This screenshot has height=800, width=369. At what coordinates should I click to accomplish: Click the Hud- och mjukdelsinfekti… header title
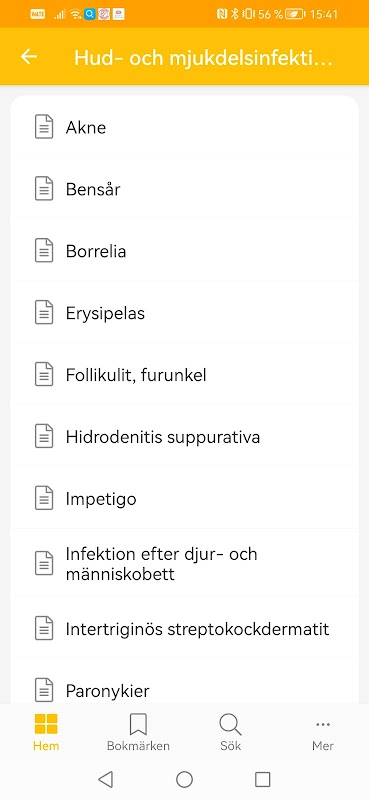click(x=203, y=58)
